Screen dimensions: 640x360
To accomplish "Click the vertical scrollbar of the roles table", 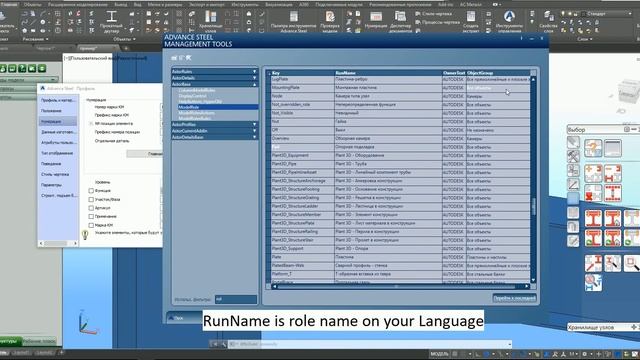I will coord(533,180).
